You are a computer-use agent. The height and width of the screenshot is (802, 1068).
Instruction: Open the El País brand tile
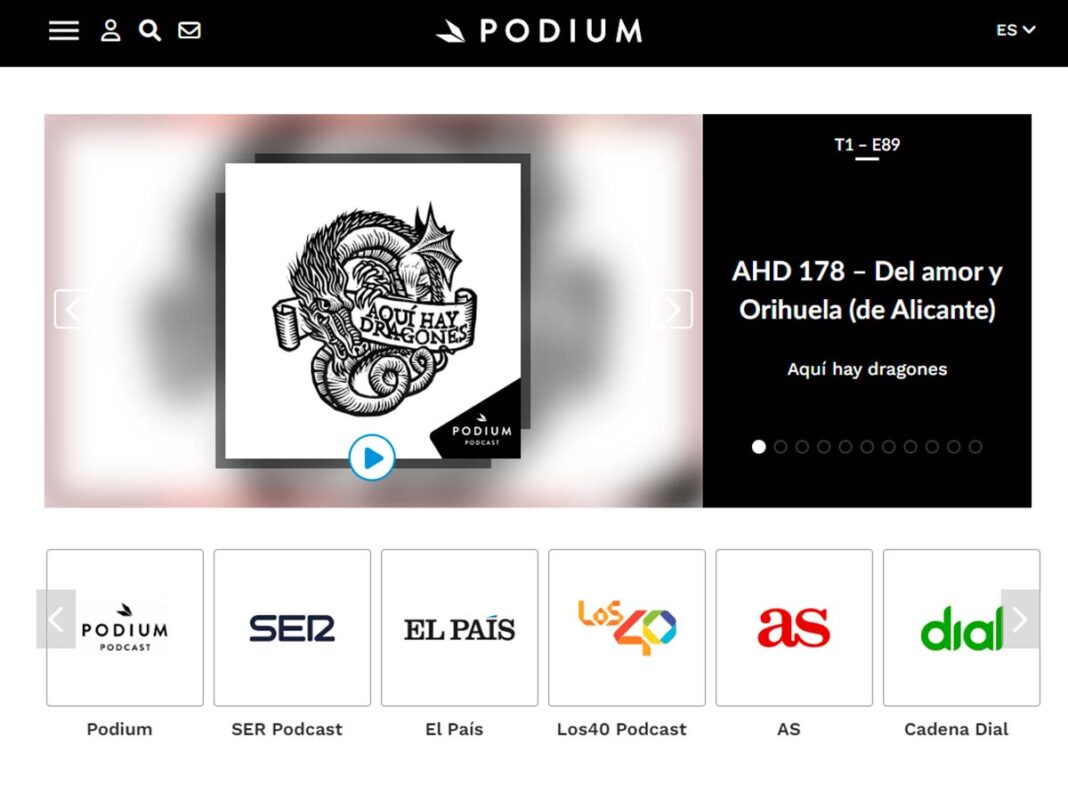click(460, 628)
